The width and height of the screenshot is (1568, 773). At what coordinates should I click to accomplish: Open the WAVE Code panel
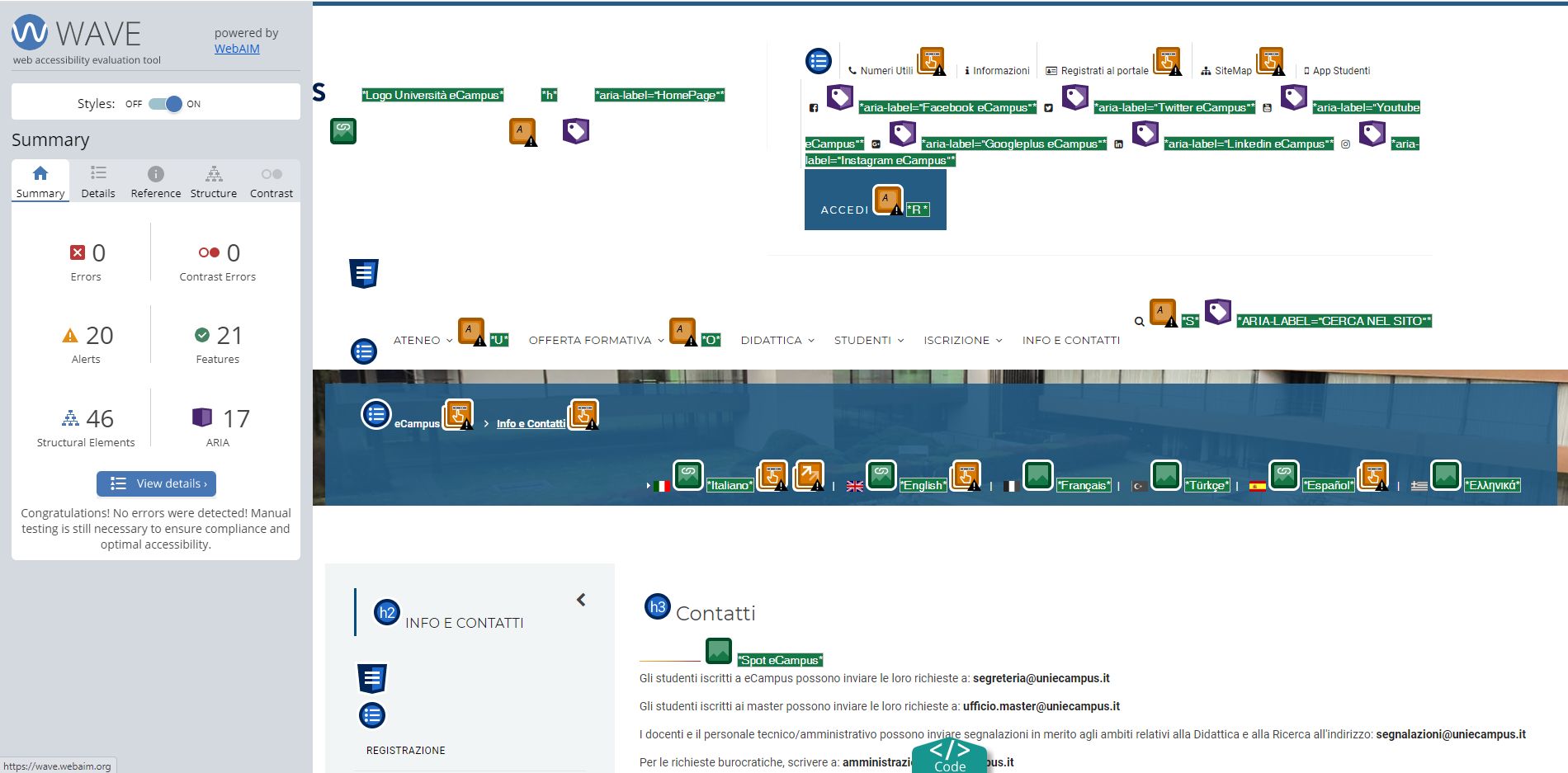(x=949, y=757)
